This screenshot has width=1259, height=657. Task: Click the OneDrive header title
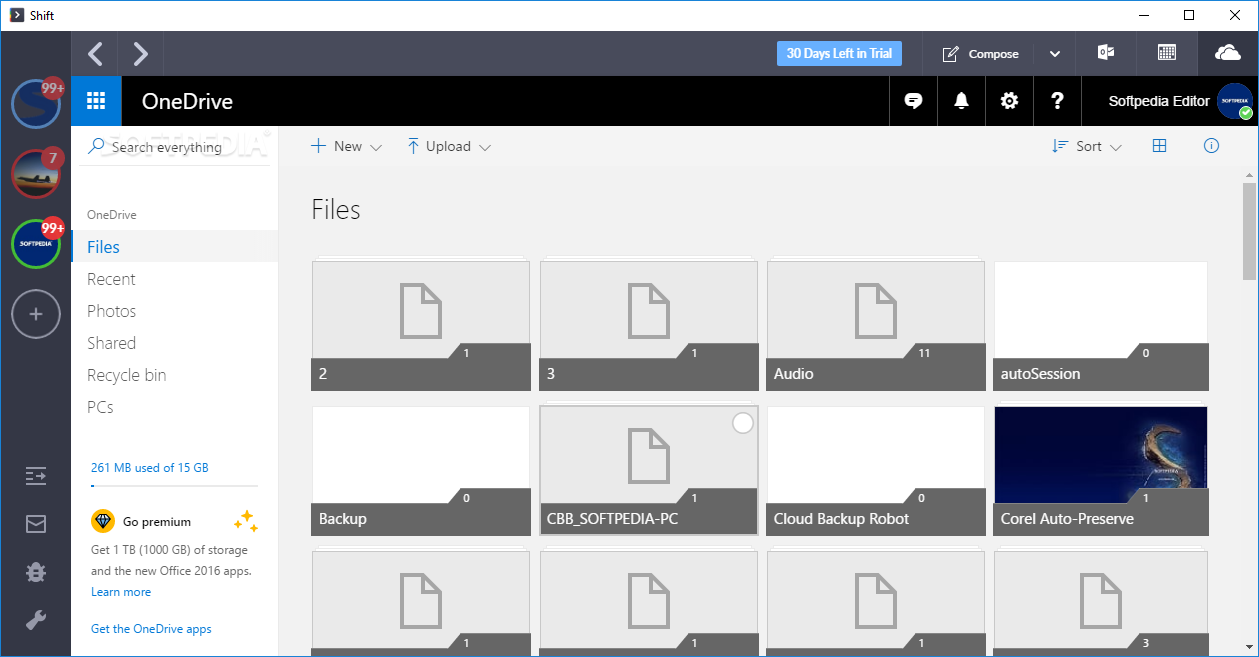click(187, 101)
